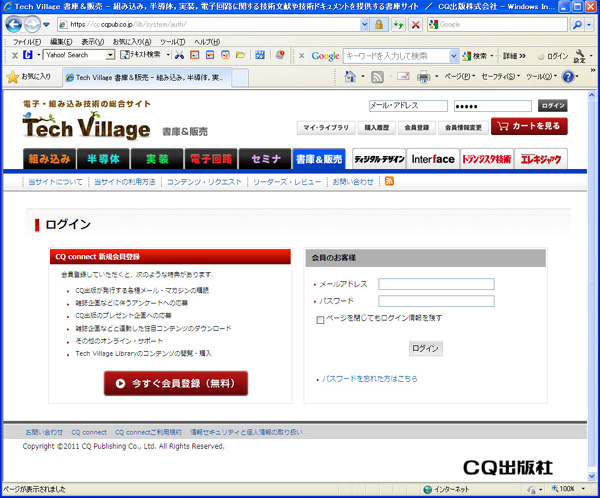The image size is (600, 498).
Task: Check the keep login info checkbox
Action: 320,320
